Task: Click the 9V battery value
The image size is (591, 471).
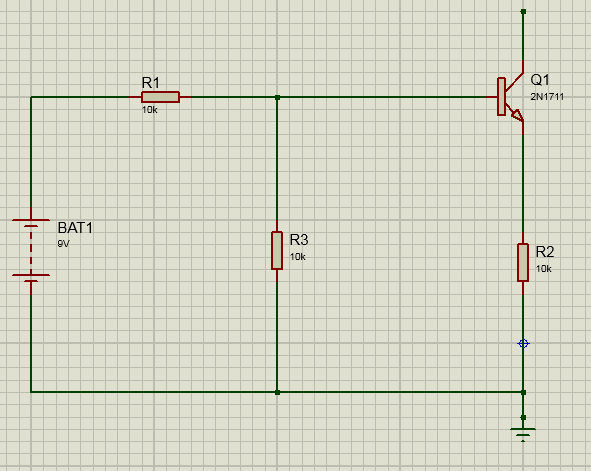Action: coord(63,244)
